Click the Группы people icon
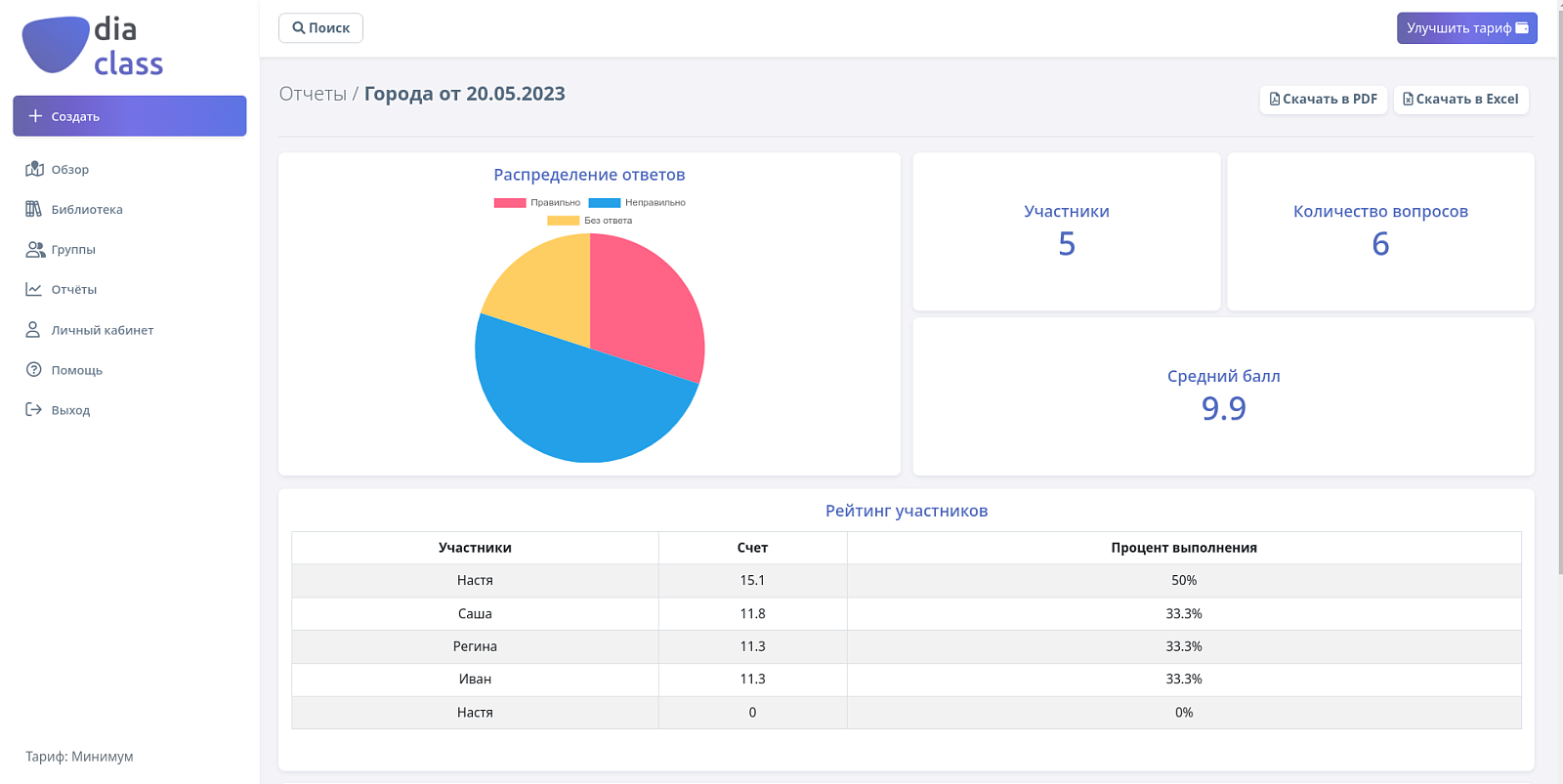The height and width of the screenshot is (784, 1563). point(35,249)
